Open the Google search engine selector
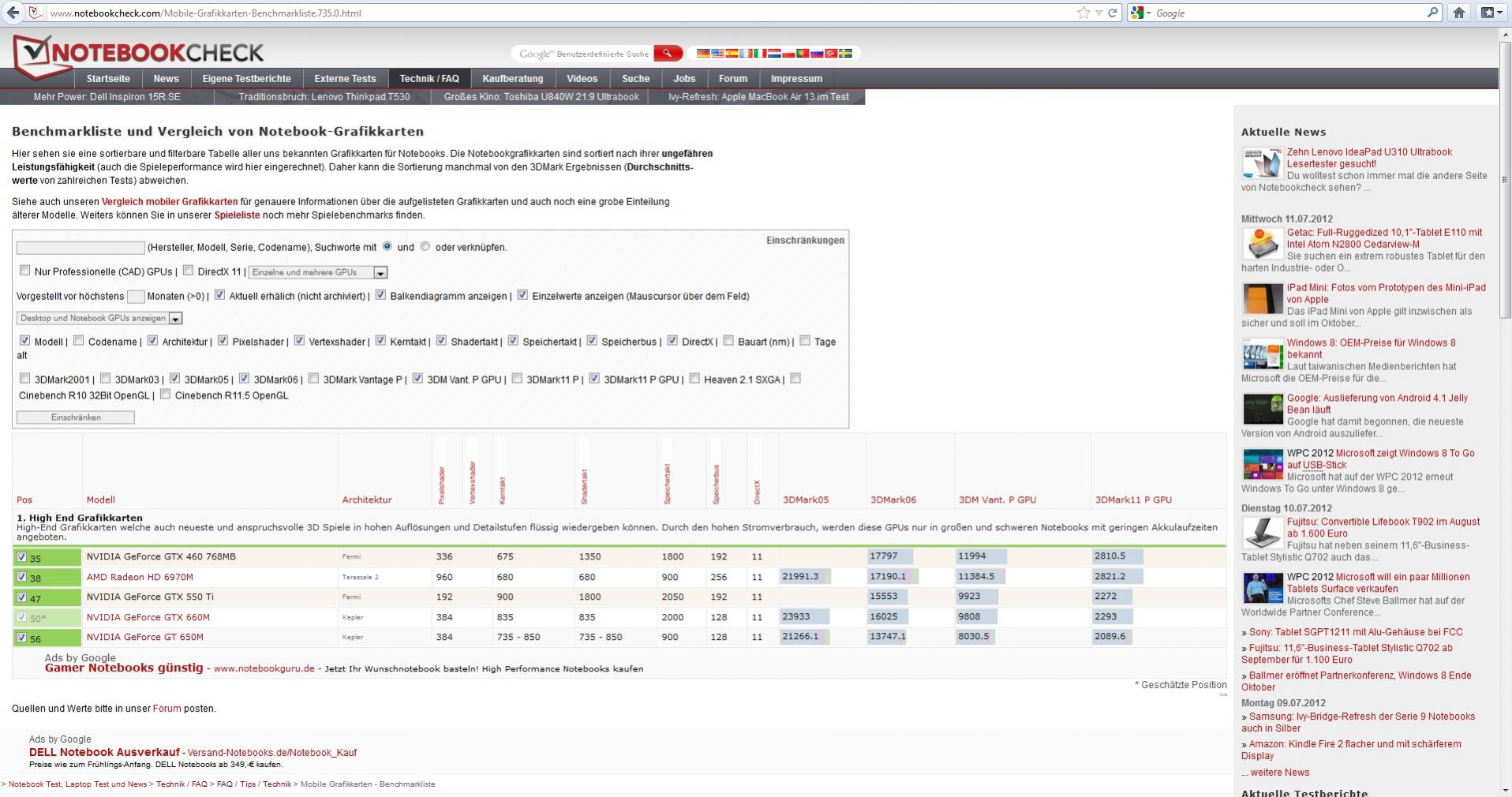The image size is (1512, 797). (1141, 13)
